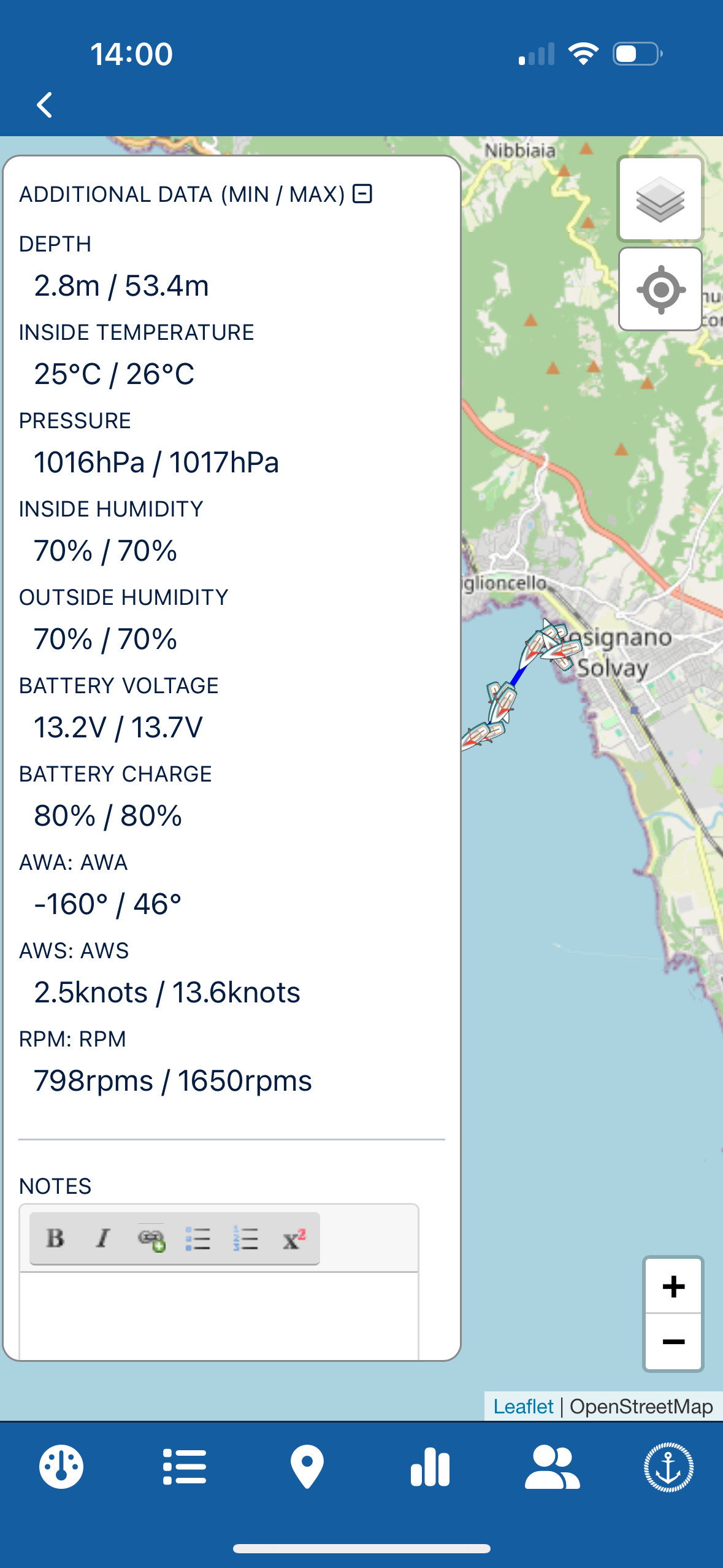The width and height of the screenshot is (723, 1568).
Task: Insert bulleted list in notes
Action: pyautogui.click(x=198, y=1239)
